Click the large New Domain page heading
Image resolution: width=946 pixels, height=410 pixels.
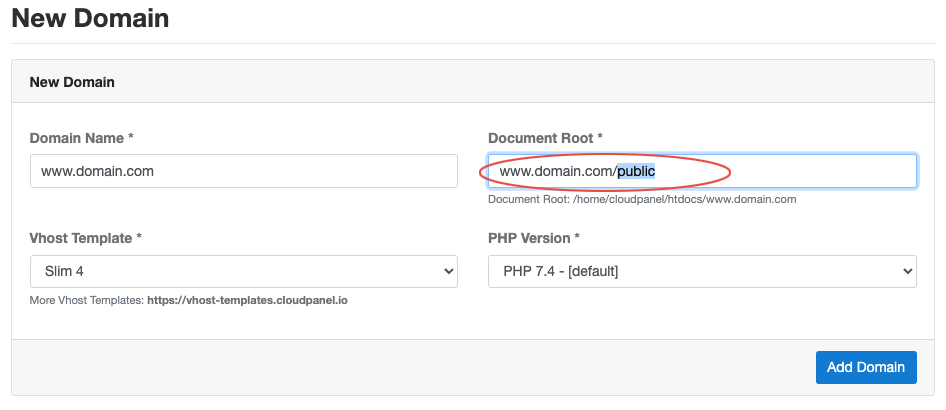pos(90,18)
